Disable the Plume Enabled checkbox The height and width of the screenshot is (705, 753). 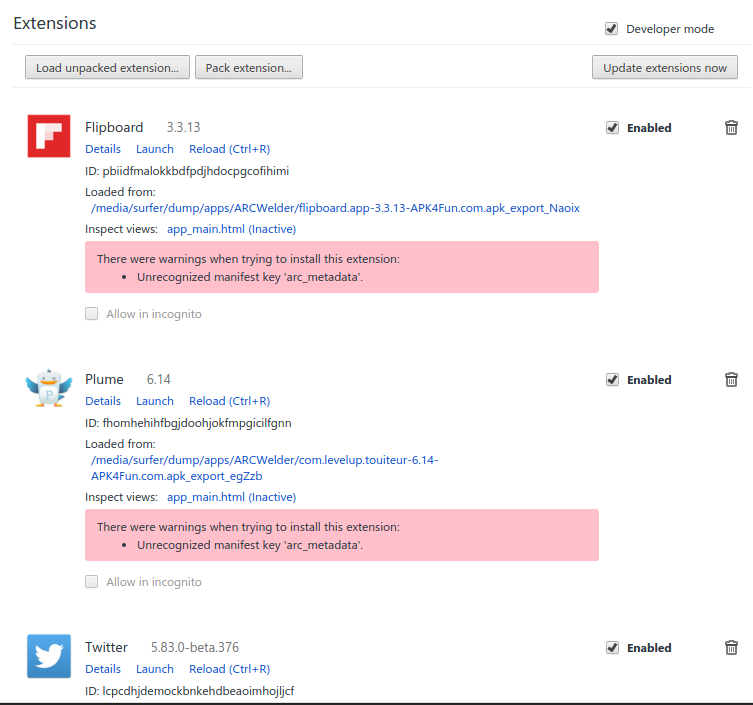click(x=612, y=380)
